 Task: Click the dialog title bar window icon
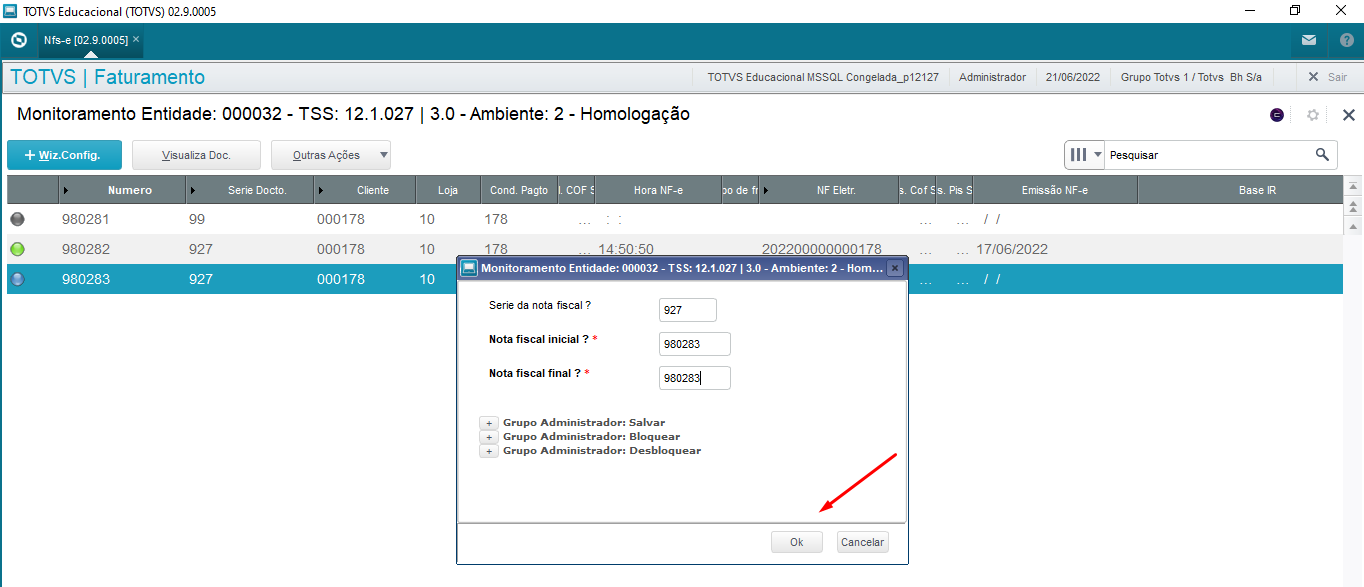coord(469,268)
